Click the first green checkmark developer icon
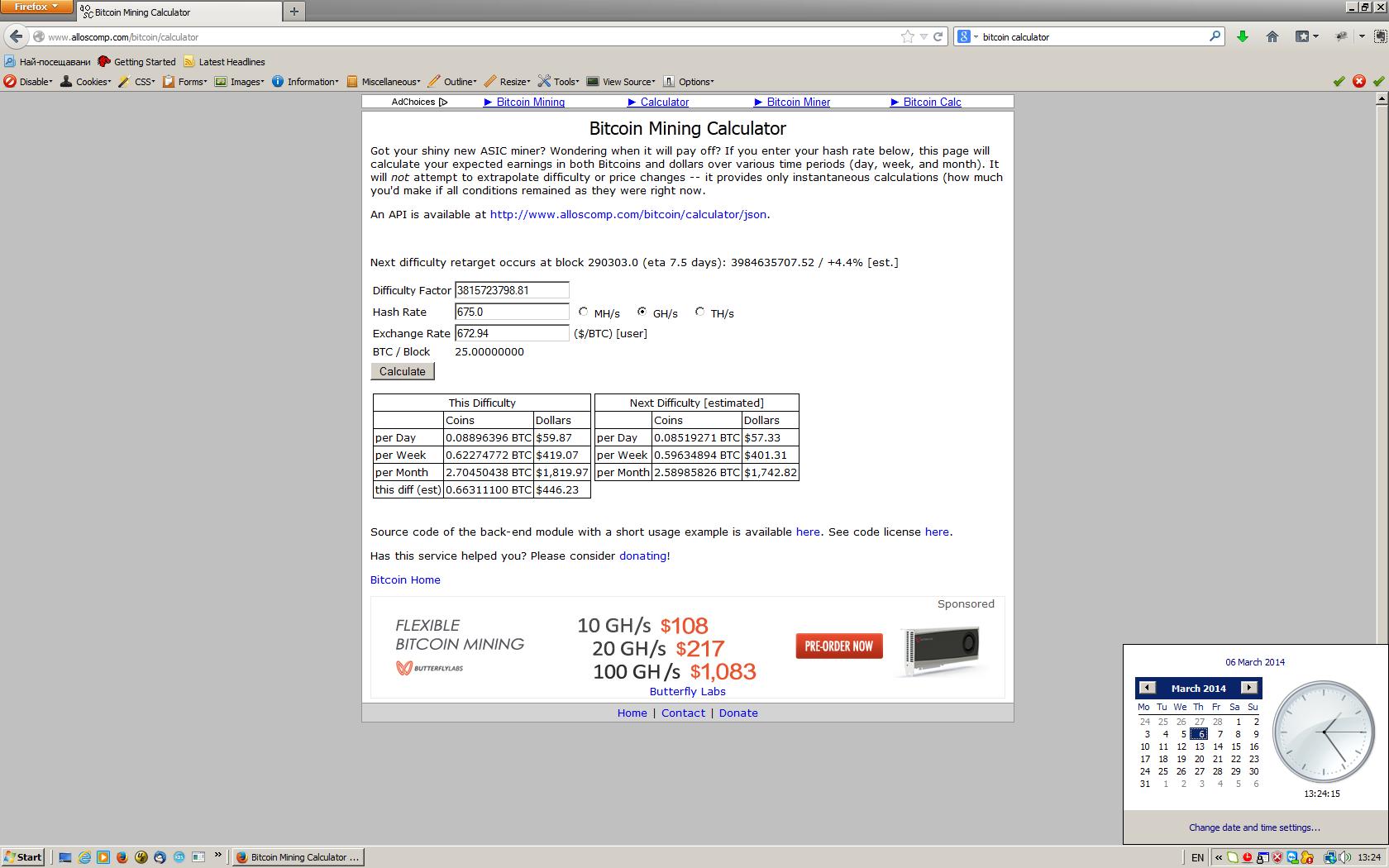 [x=1339, y=81]
